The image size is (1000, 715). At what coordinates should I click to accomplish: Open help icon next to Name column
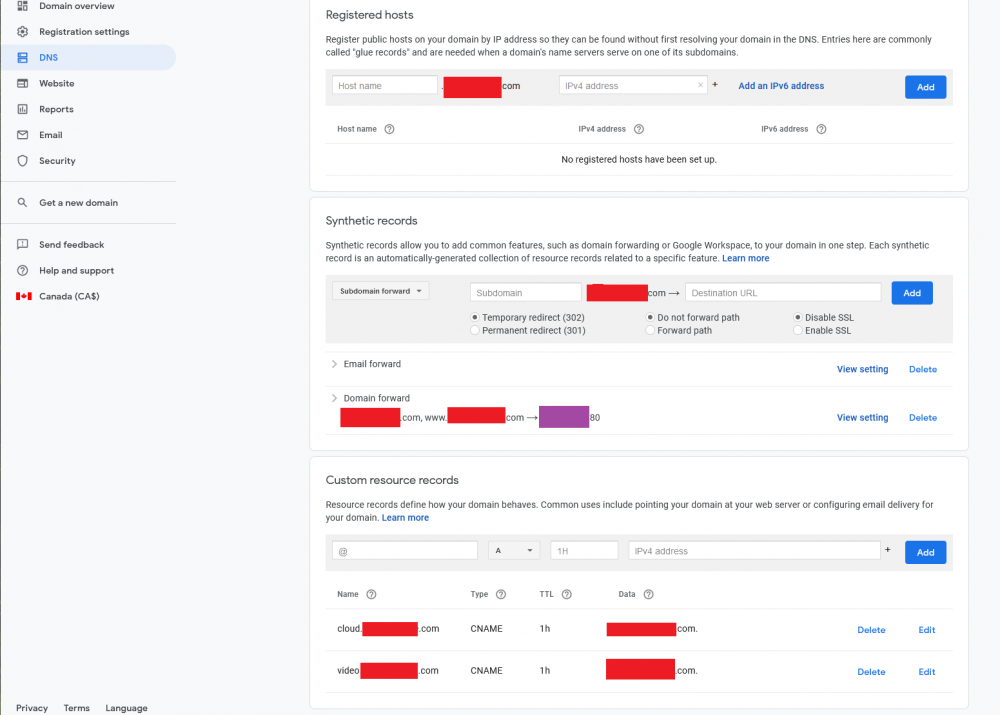coord(371,594)
